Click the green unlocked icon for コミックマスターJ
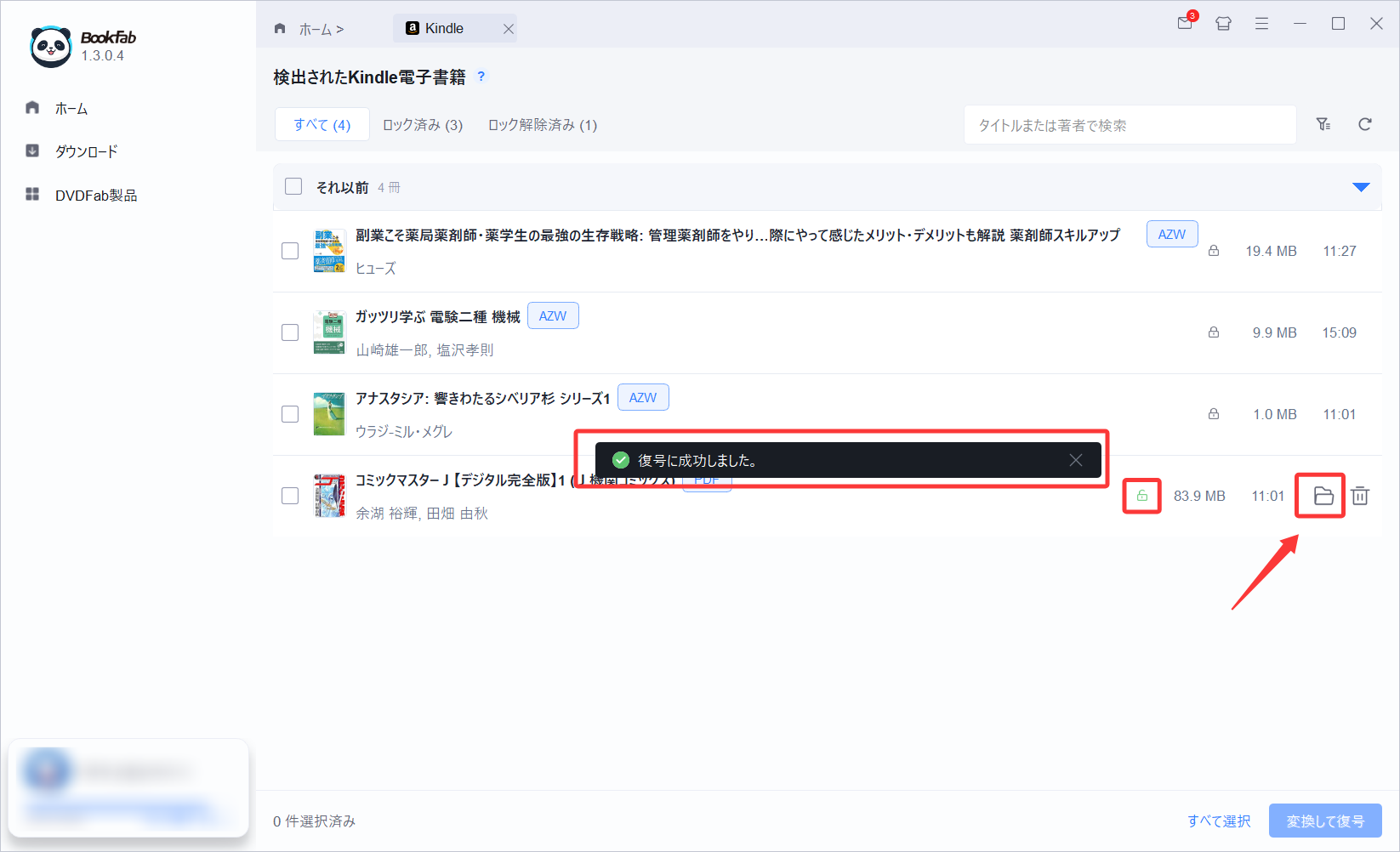 pos(1142,496)
